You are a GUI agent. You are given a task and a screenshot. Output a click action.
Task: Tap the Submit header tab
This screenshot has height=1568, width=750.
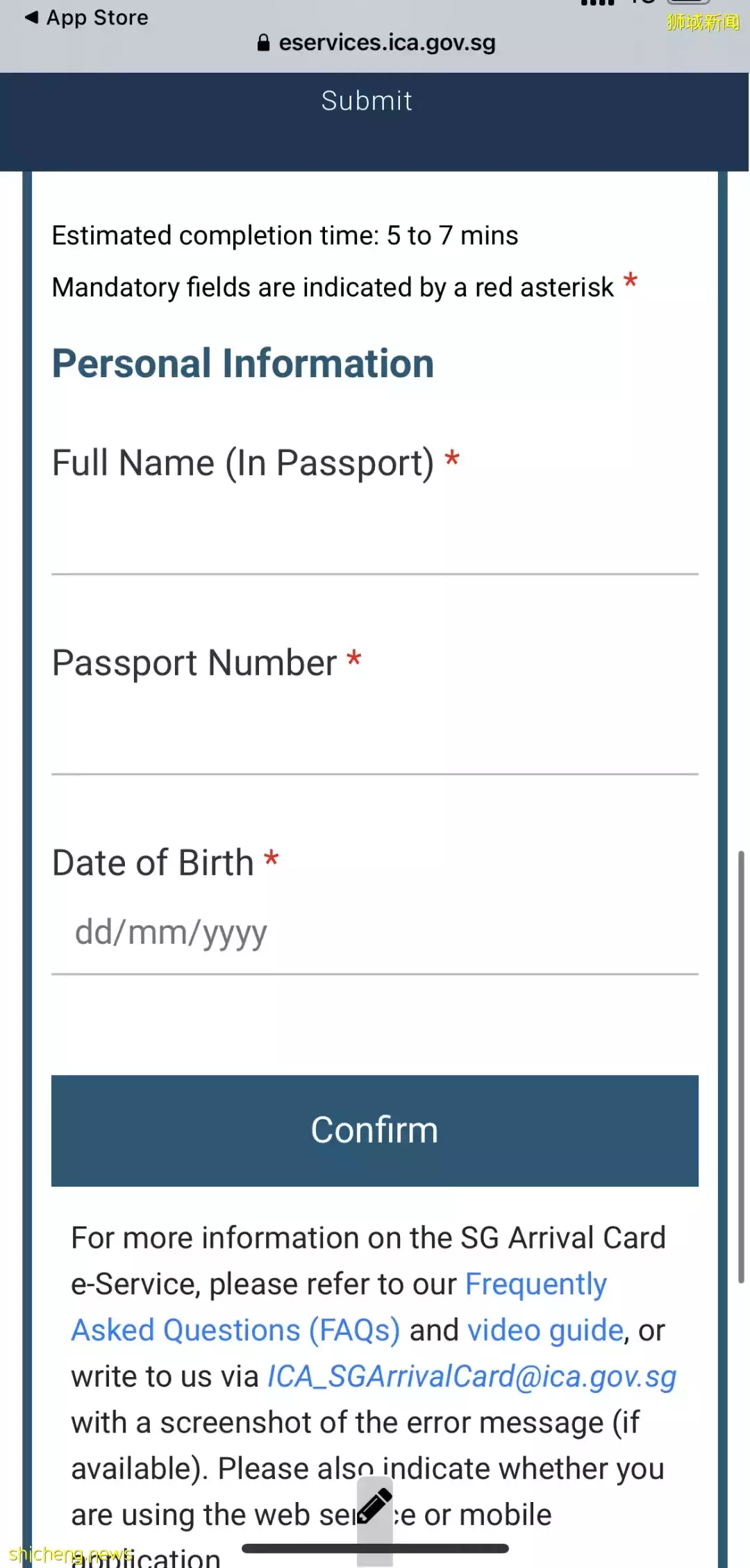[x=367, y=101]
